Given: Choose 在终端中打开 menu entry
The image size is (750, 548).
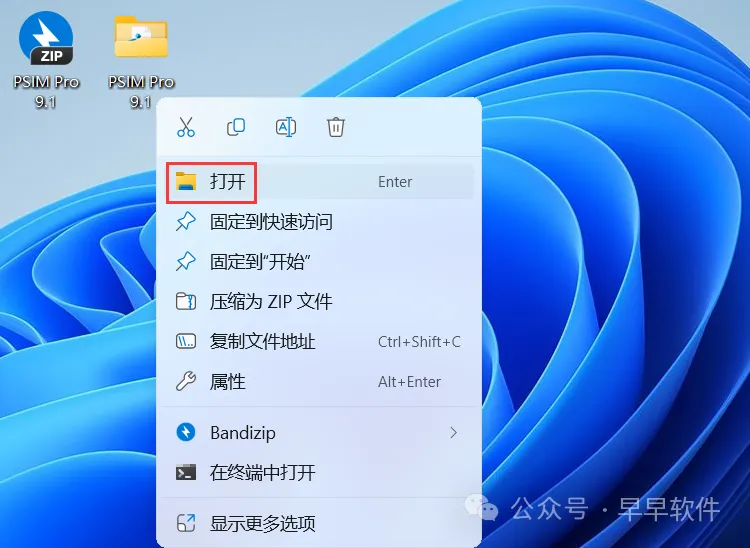Looking at the screenshot, I should point(319,473).
